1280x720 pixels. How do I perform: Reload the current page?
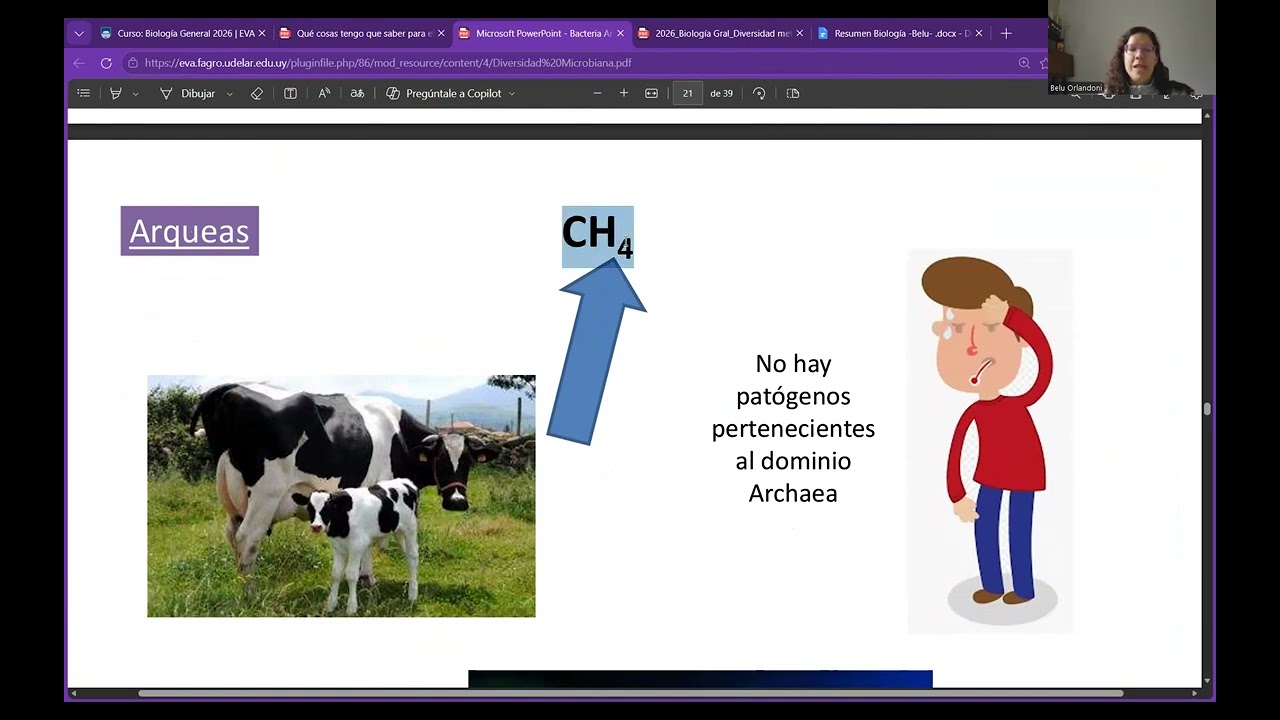point(106,62)
